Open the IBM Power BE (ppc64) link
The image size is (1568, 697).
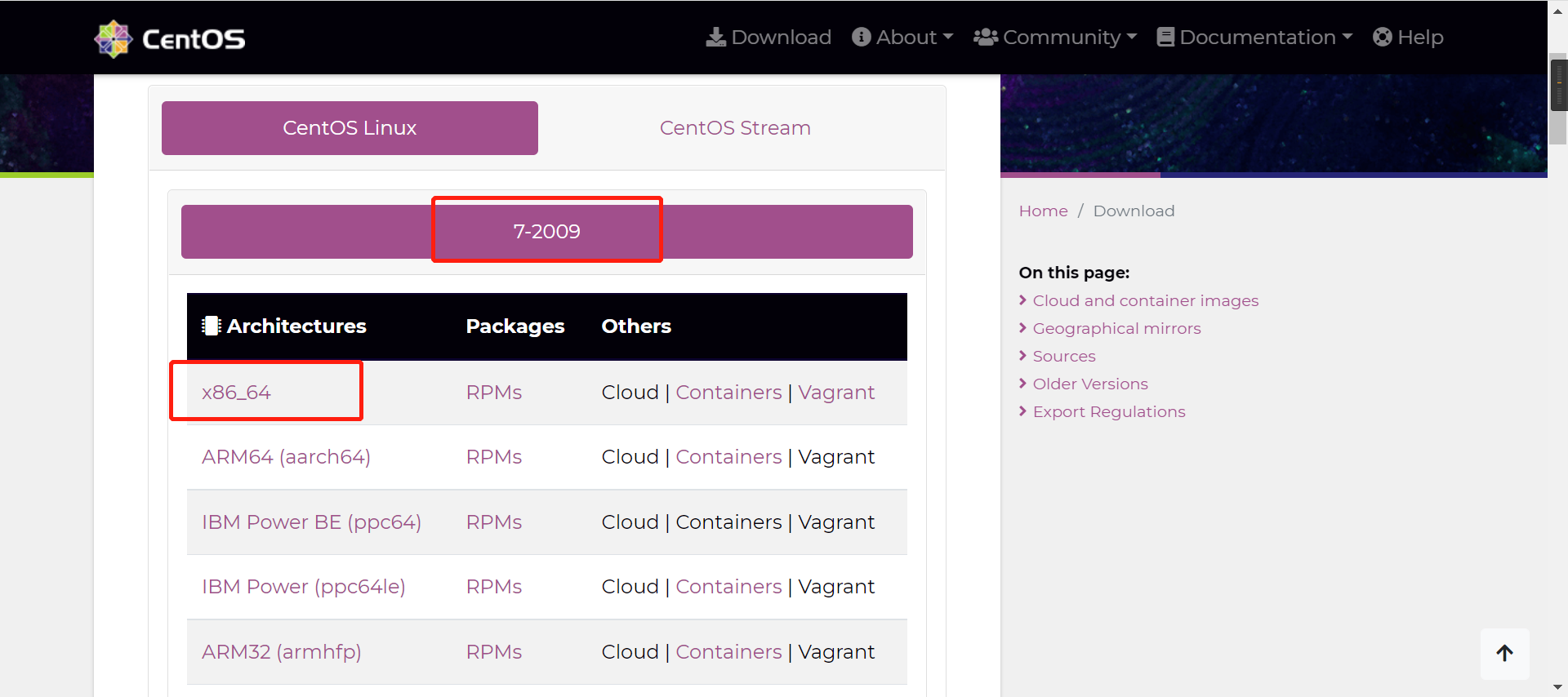311,522
